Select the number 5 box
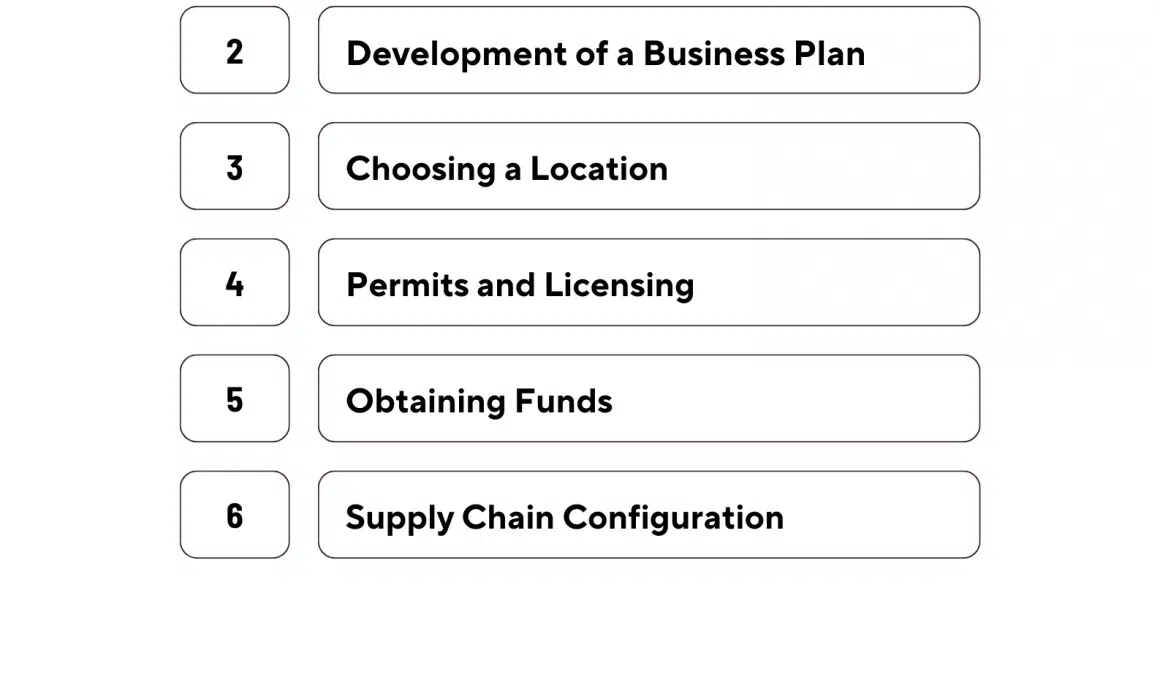Image resolution: width=1160 pixels, height=680 pixels. click(234, 399)
